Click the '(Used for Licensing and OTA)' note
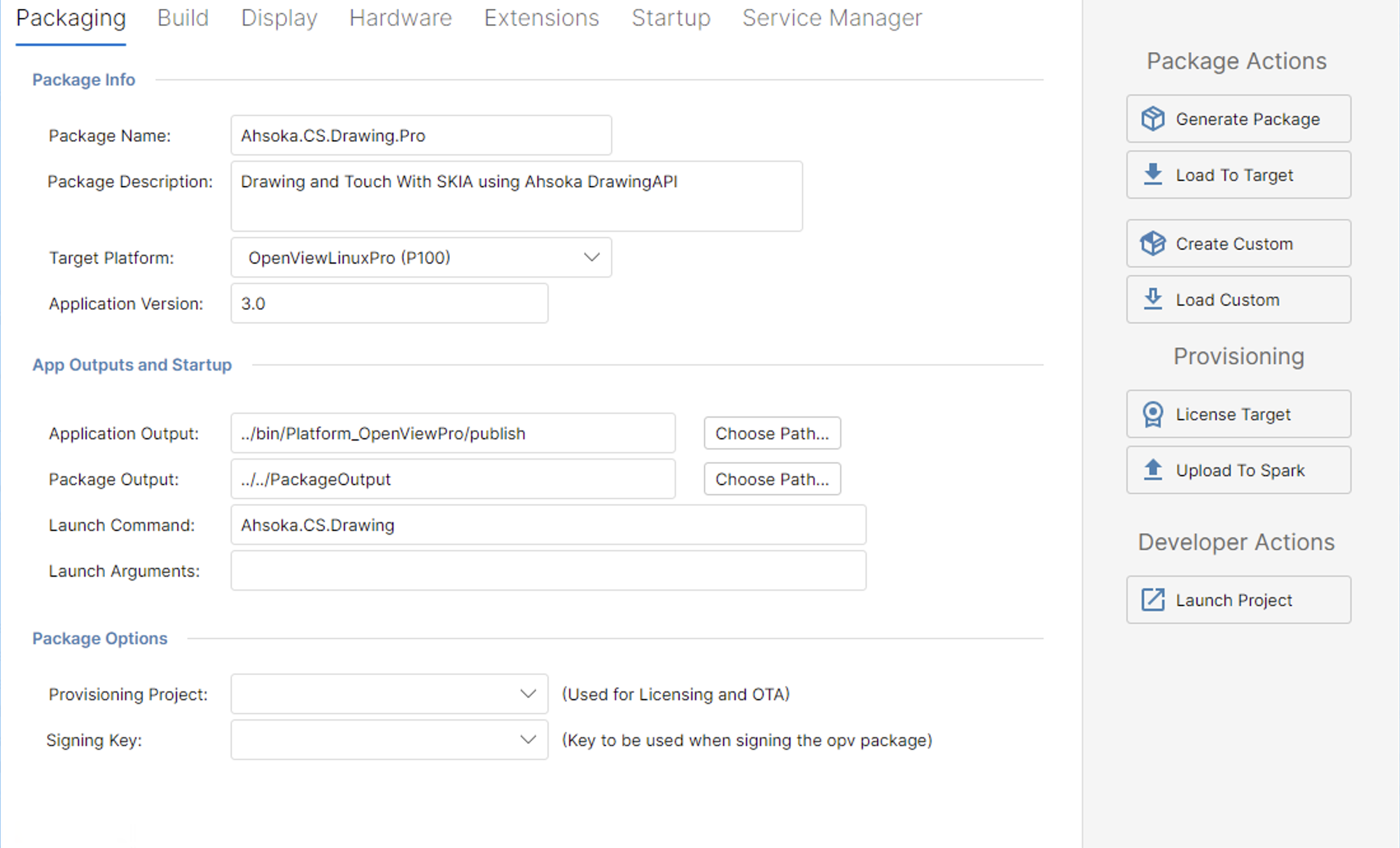 [x=675, y=694]
